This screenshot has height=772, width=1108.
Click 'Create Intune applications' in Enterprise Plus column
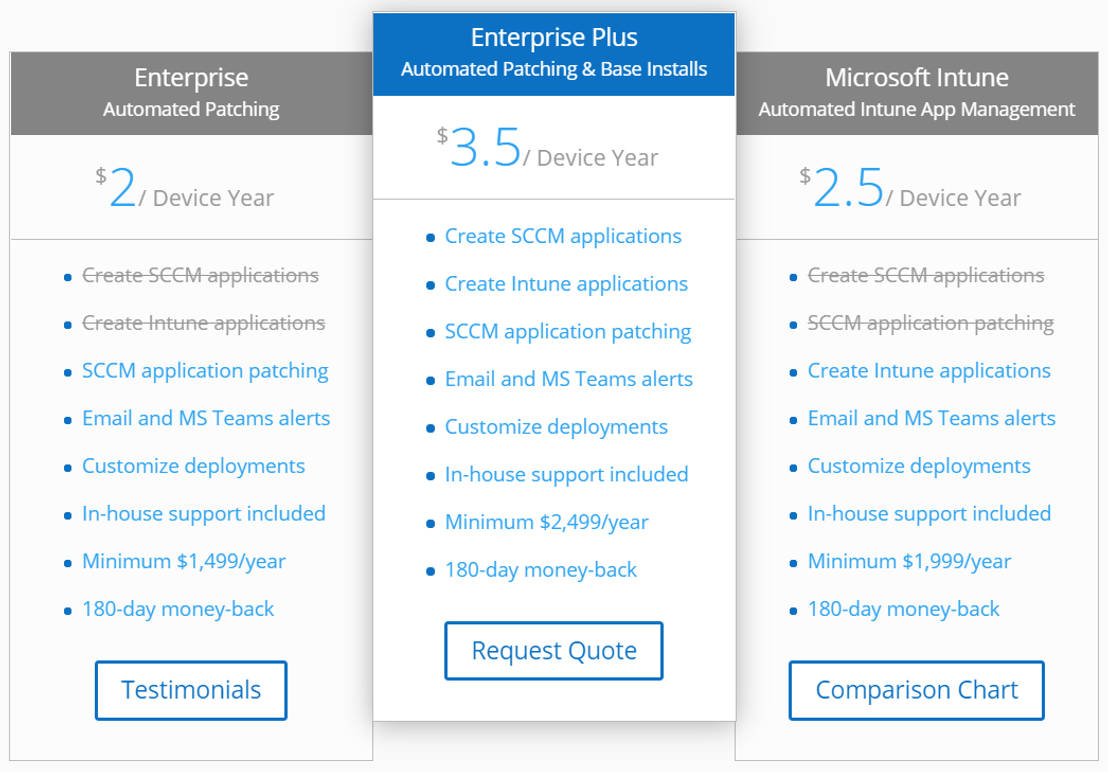coord(566,284)
